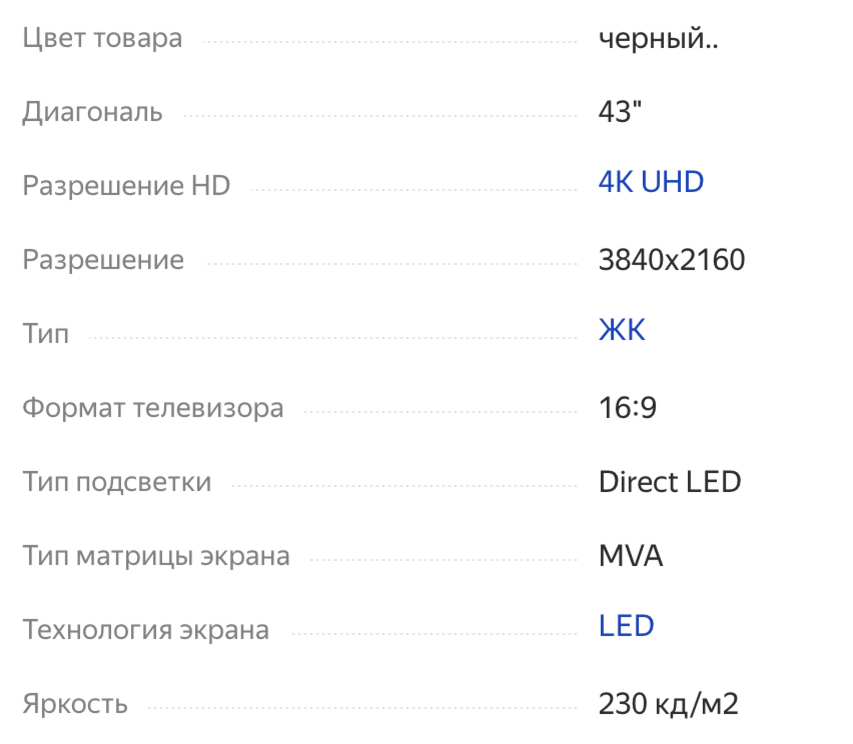
Task: Open the 4K UHD link
Action: point(651,182)
